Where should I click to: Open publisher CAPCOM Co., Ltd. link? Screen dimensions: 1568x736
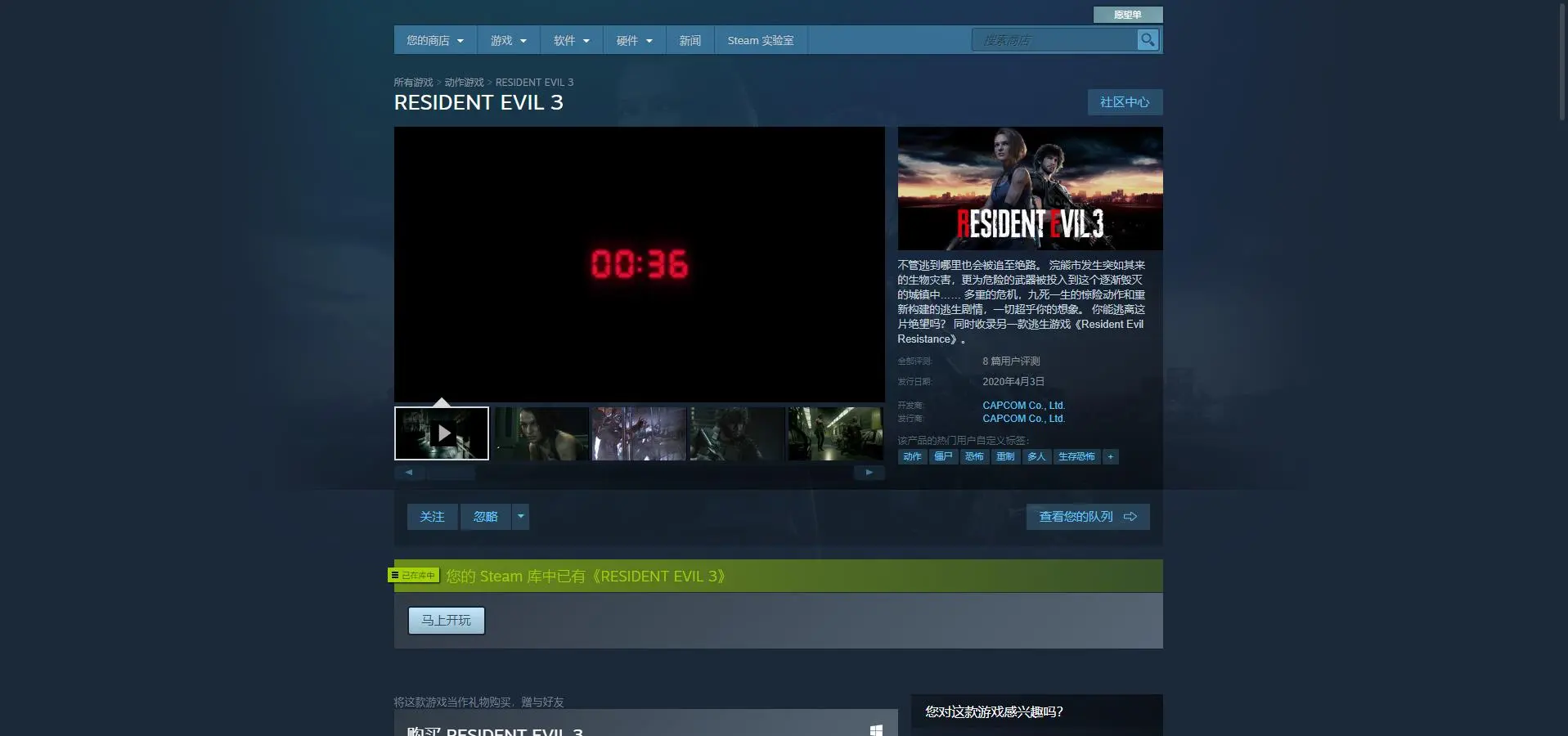pyautogui.click(x=1023, y=419)
